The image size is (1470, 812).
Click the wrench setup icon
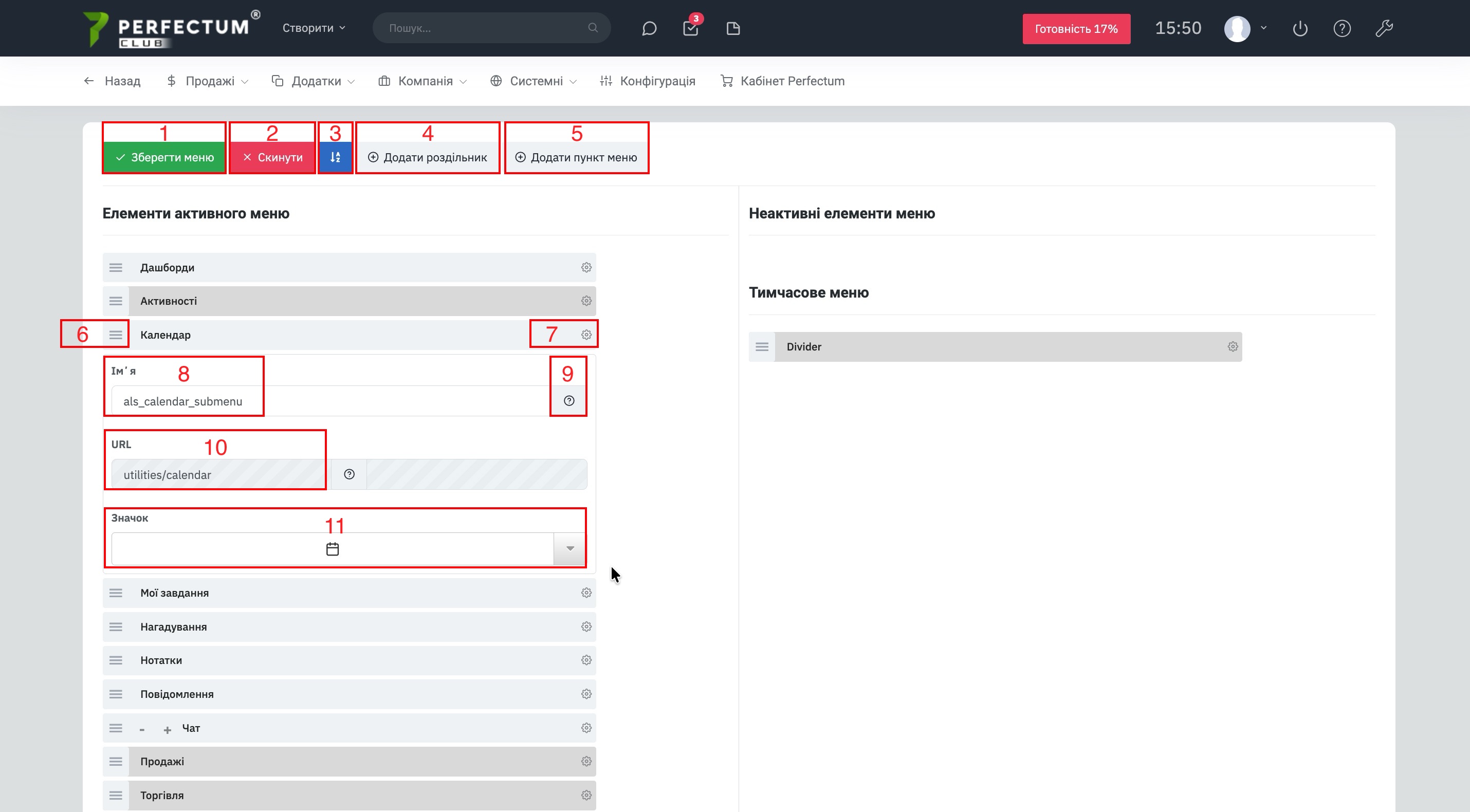pos(1384,29)
